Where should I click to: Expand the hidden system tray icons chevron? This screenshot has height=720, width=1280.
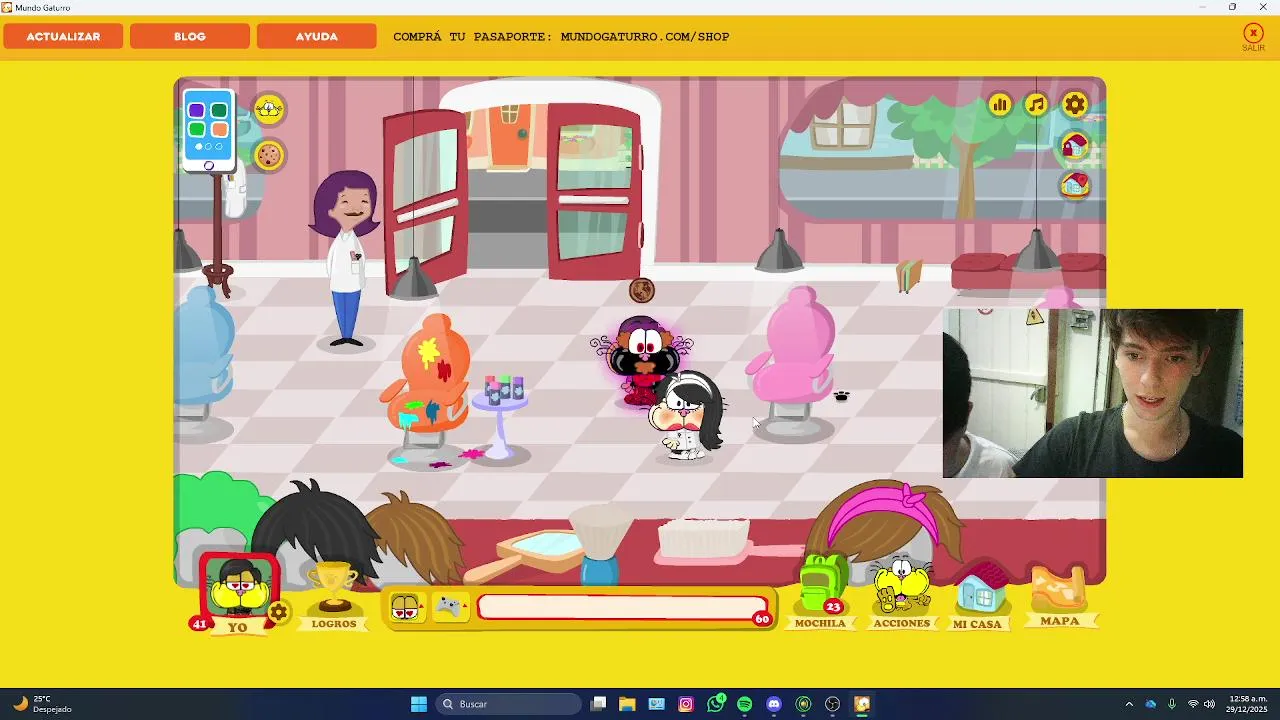coord(1129,704)
